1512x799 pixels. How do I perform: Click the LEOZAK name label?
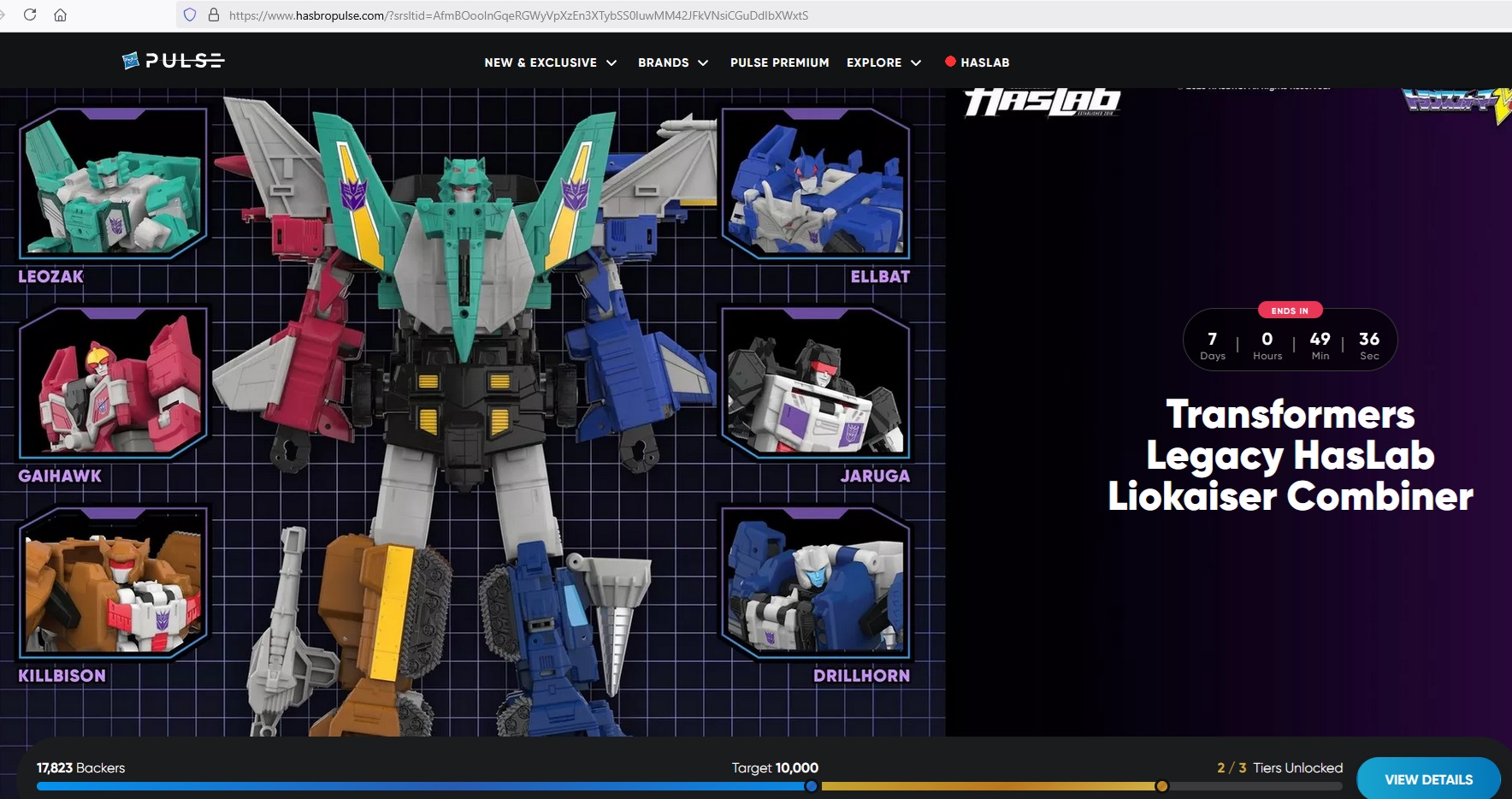point(51,276)
